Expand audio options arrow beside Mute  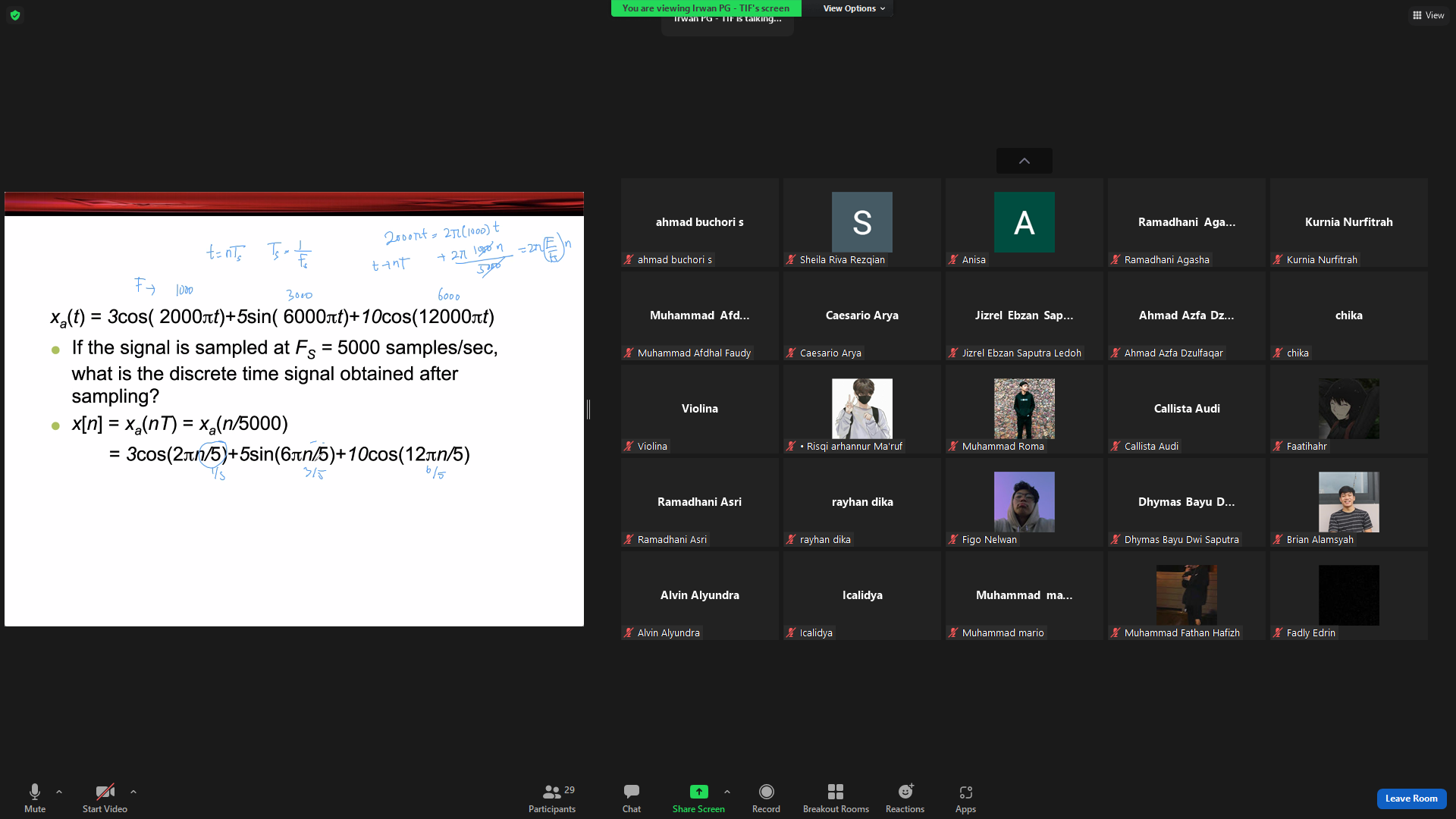[59, 792]
